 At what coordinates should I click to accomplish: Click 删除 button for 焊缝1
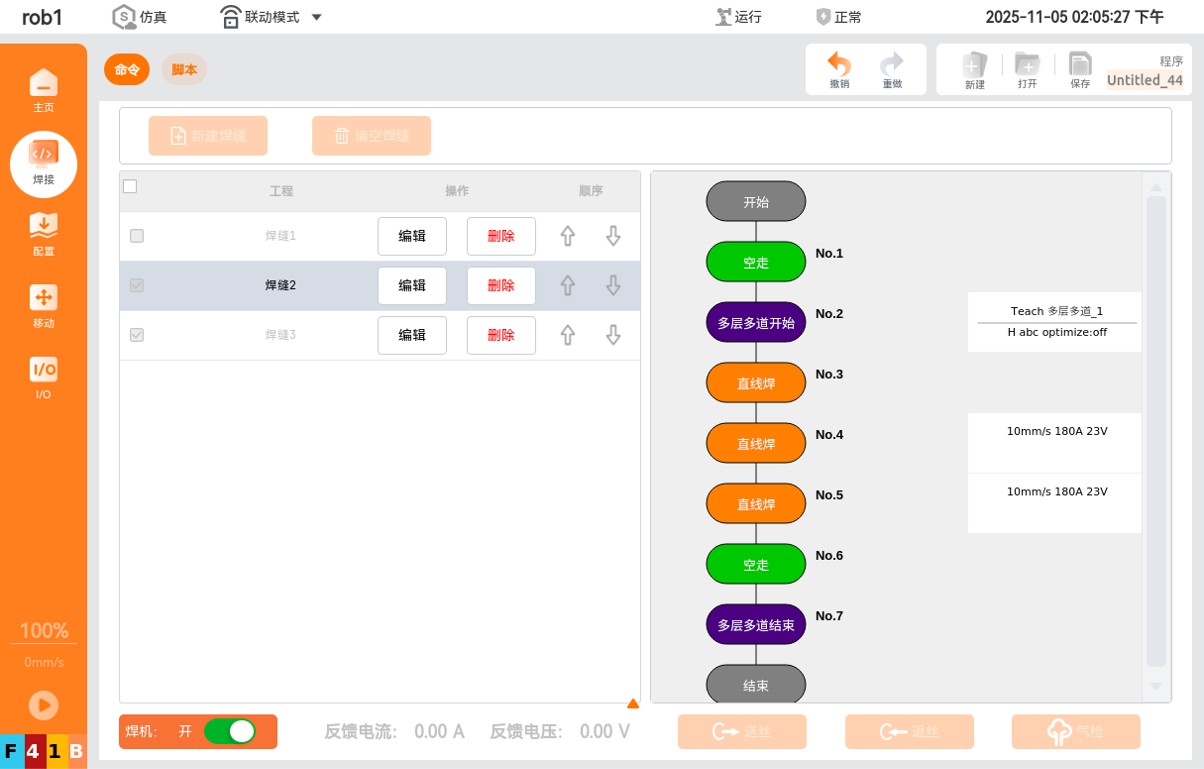tap(501, 236)
